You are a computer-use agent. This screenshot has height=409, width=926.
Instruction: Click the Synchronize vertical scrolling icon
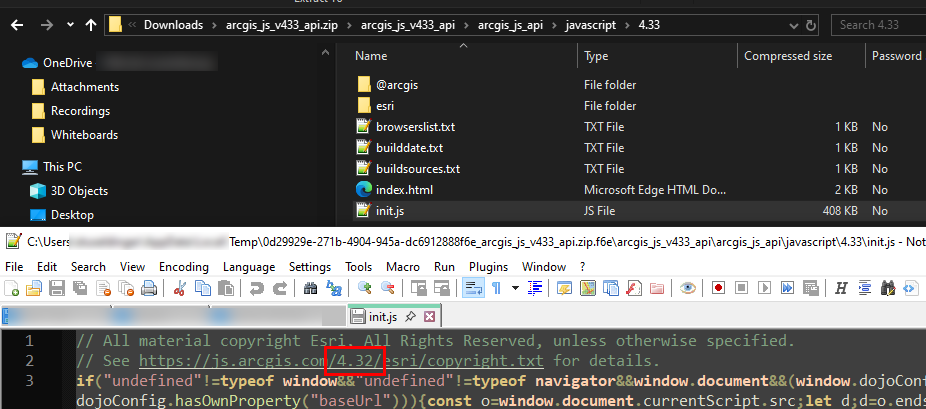419,288
